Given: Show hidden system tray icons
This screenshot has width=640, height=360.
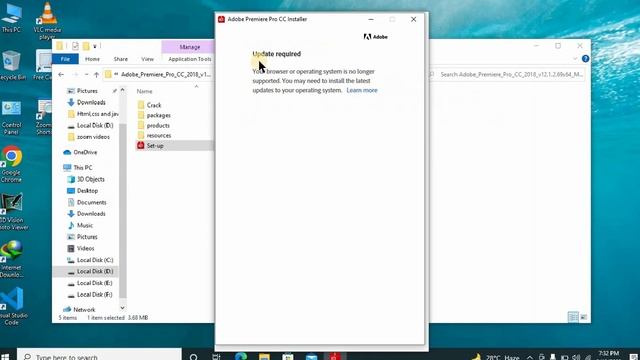Looking at the screenshot, I should [530, 357].
